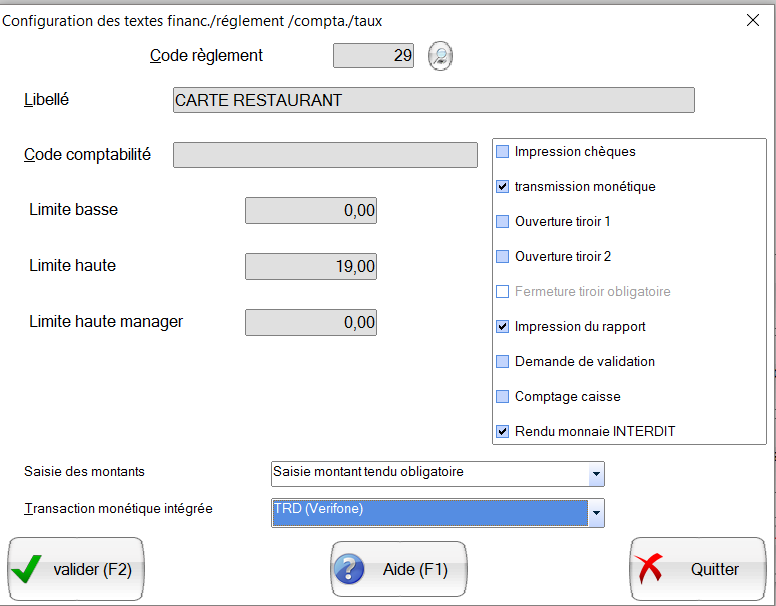Click the green checkmark valider (F2) button
Viewport: 776px width, 606px height.
pos(76,570)
